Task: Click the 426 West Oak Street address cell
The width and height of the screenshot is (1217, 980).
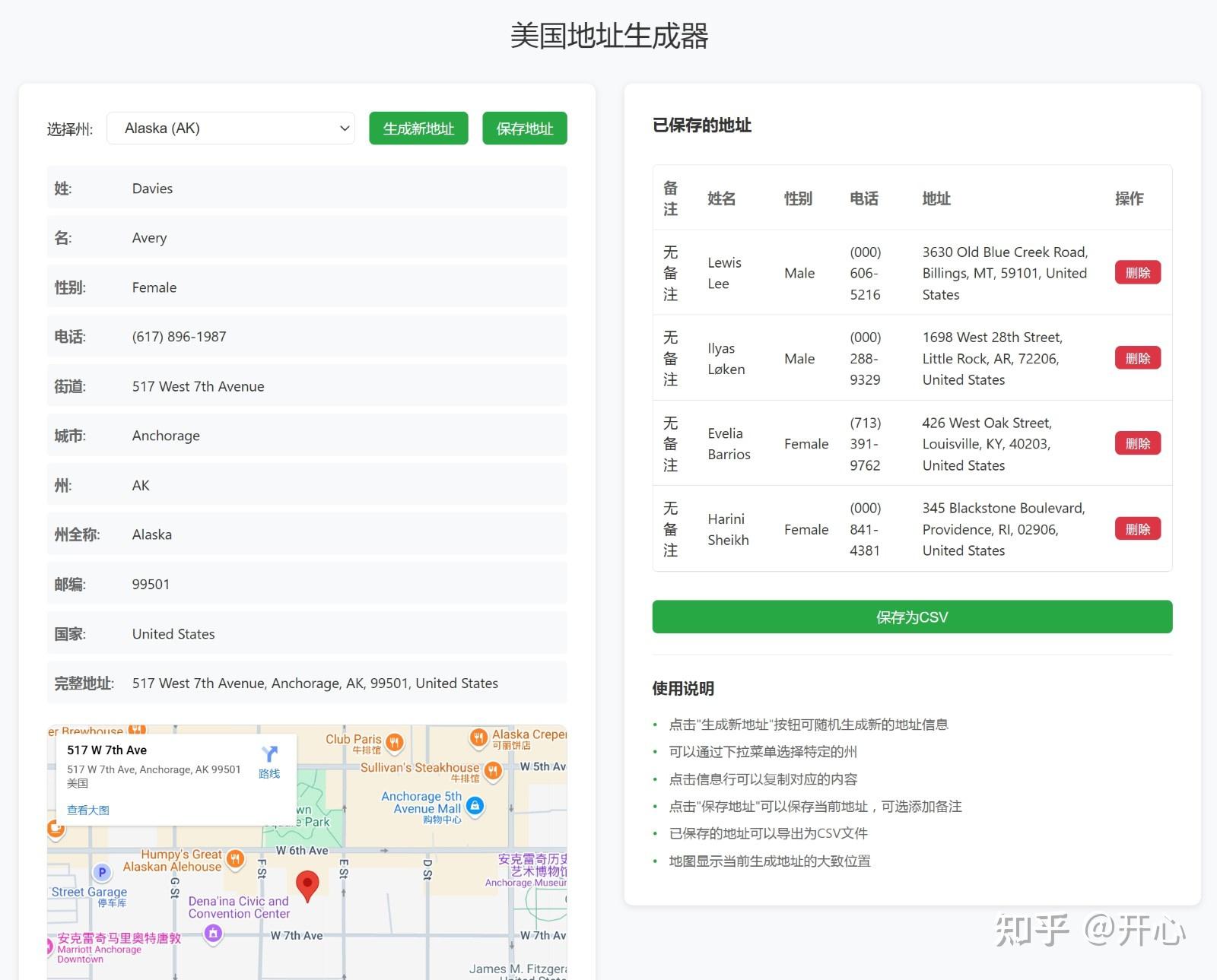Action: (1008, 444)
